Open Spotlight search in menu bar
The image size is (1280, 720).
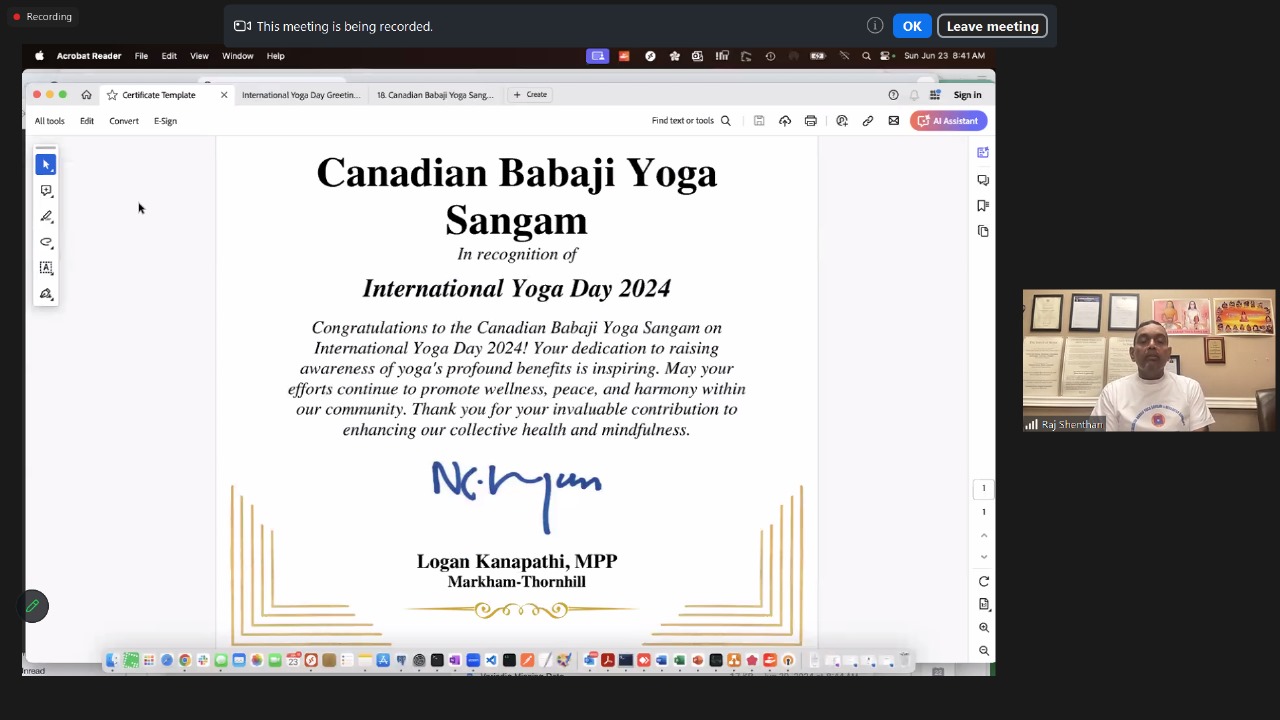point(866,56)
